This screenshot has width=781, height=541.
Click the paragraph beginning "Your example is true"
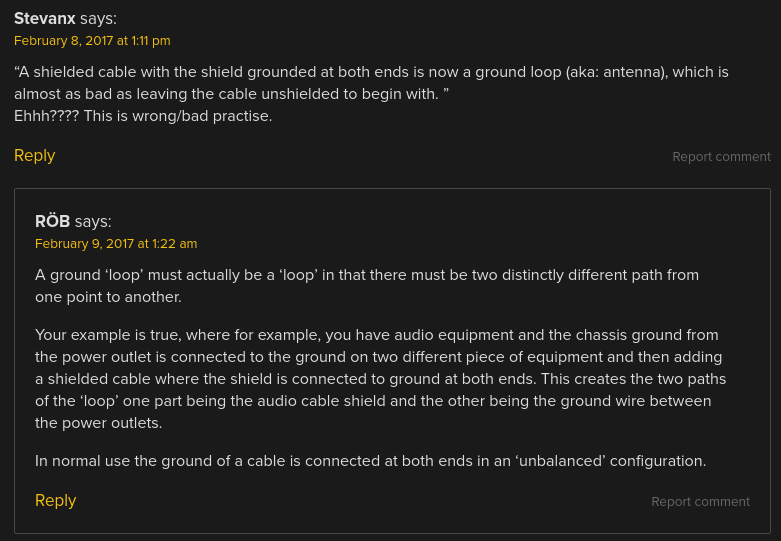click(380, 379)
